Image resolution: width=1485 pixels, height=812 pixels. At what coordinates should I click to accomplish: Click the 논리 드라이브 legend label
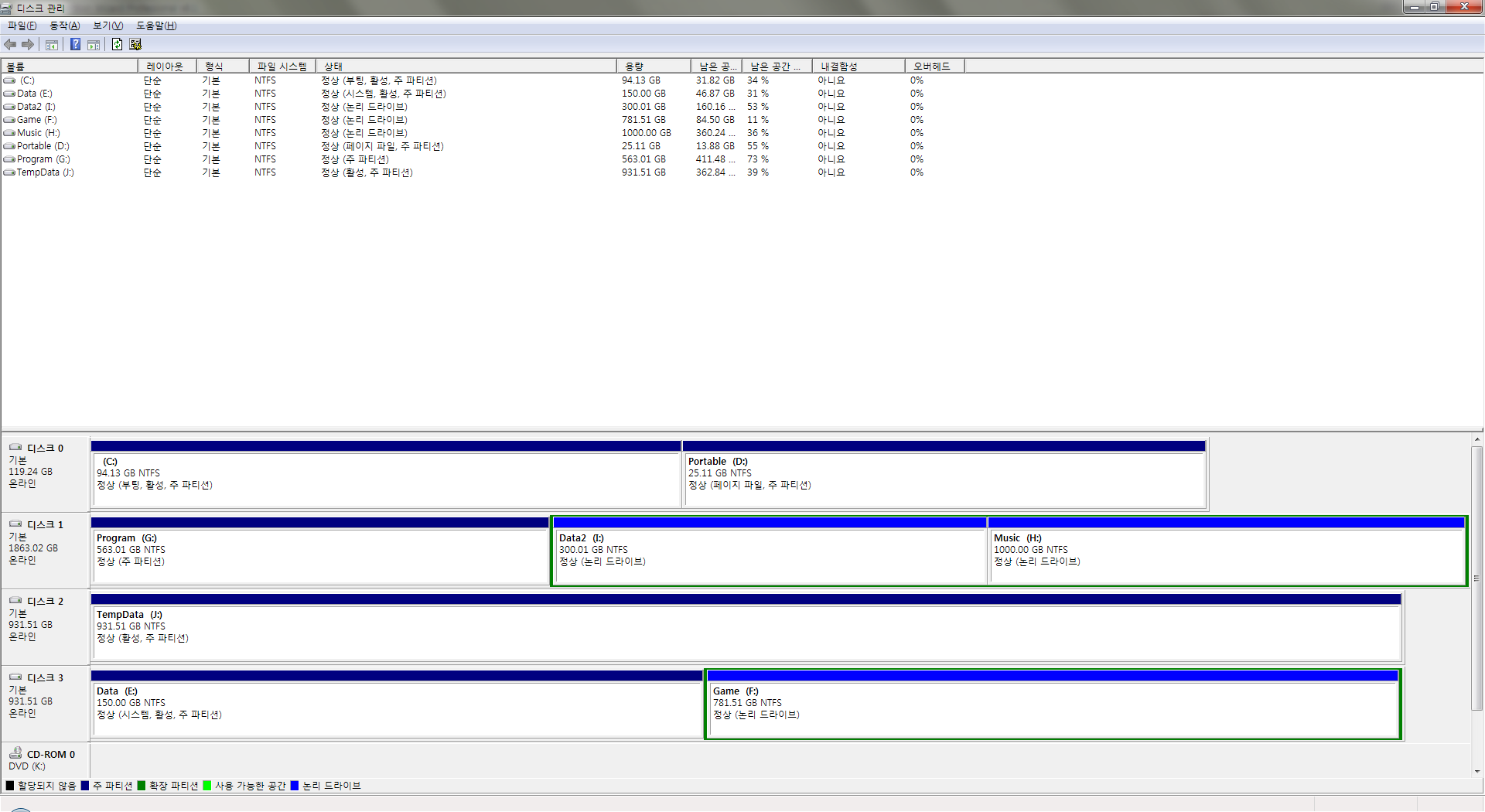tap(331, 786)
